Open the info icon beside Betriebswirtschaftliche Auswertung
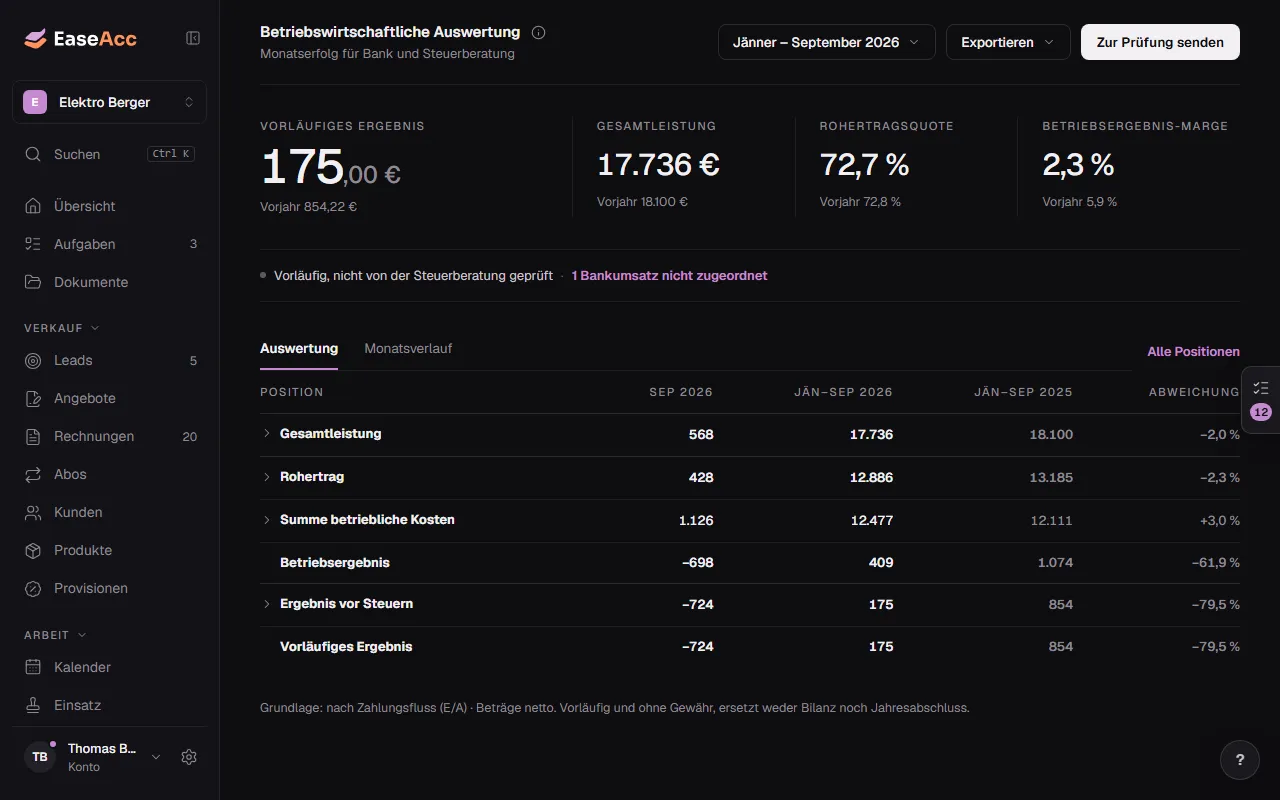Screen dimensions: 1280x800 (x=539, y=32)
